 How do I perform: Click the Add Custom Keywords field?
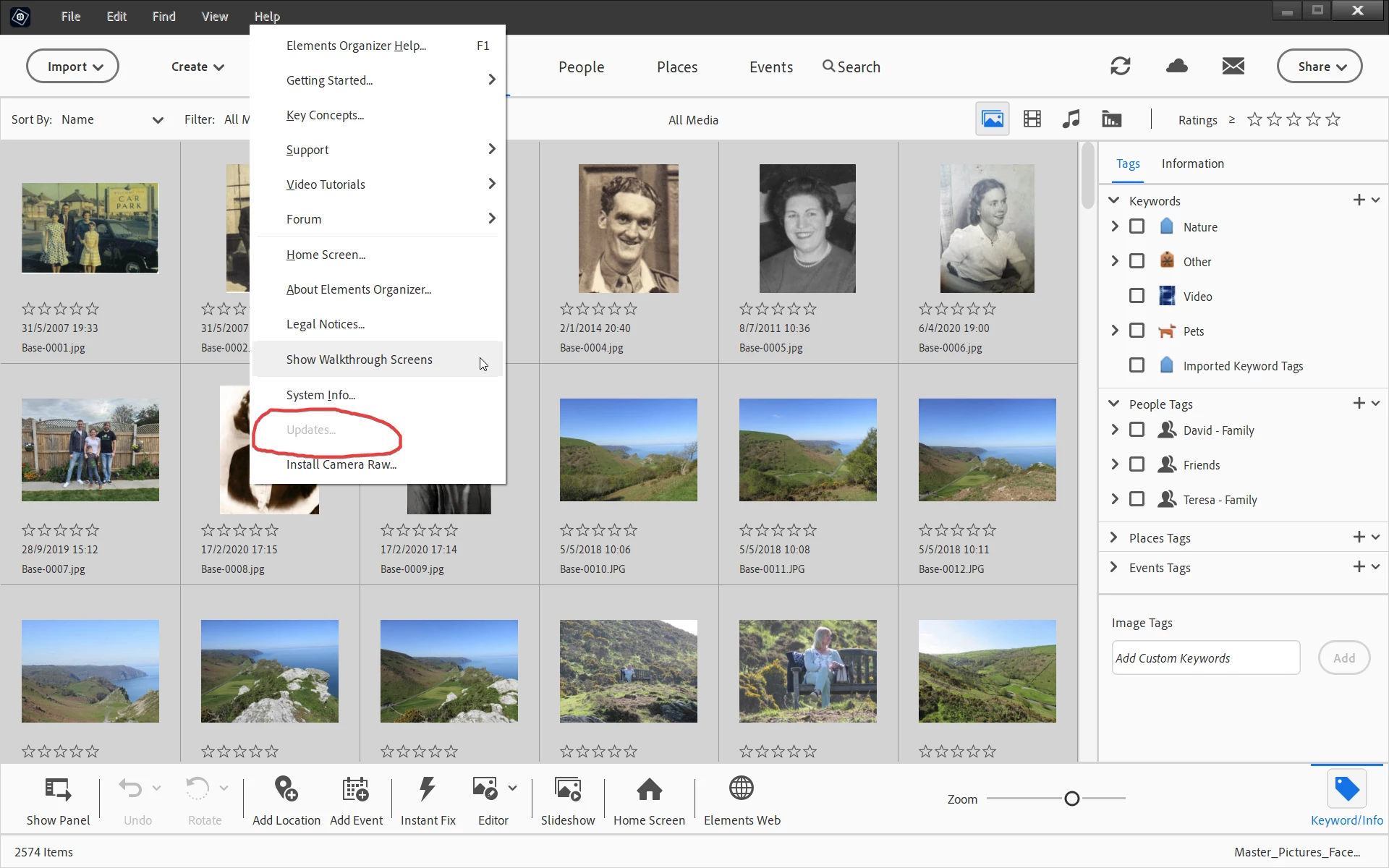1205,658
